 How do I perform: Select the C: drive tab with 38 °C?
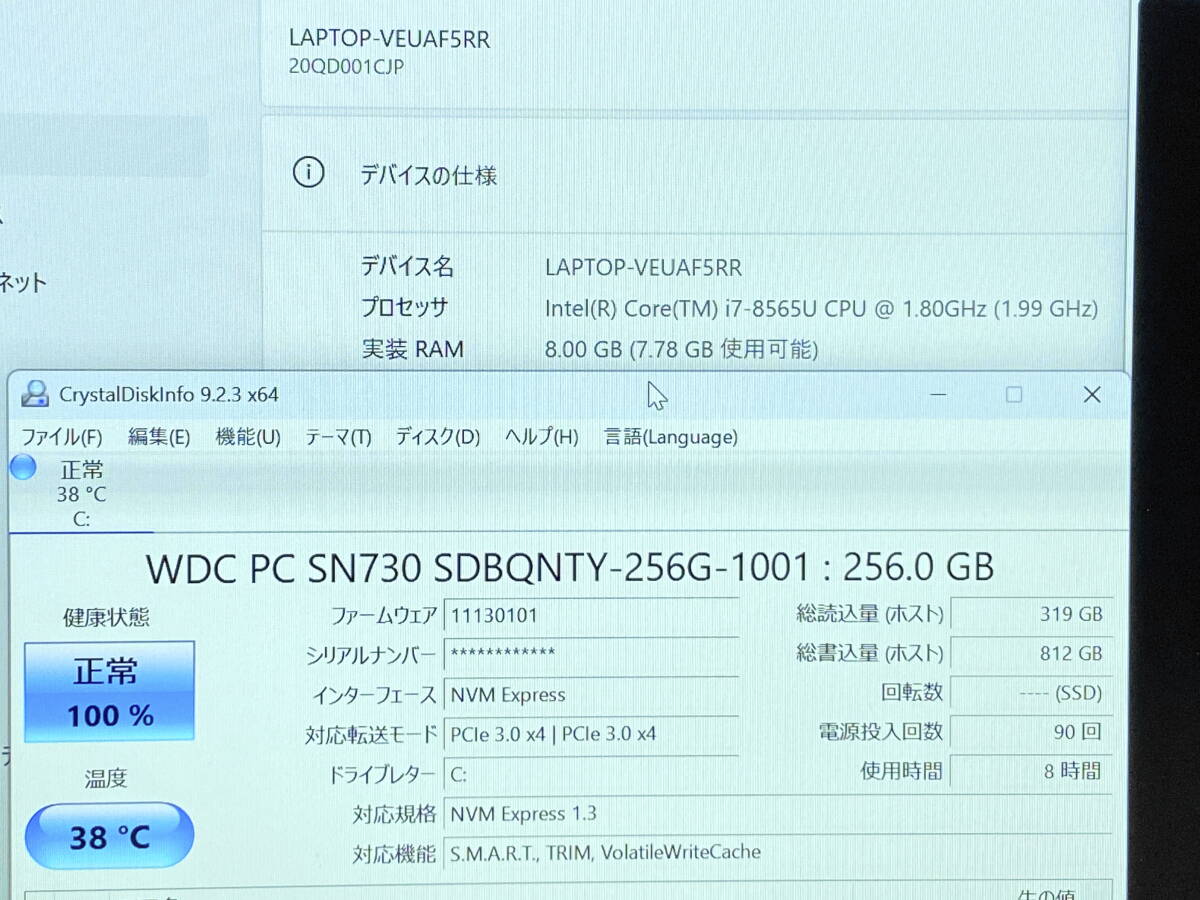point(81,494)
